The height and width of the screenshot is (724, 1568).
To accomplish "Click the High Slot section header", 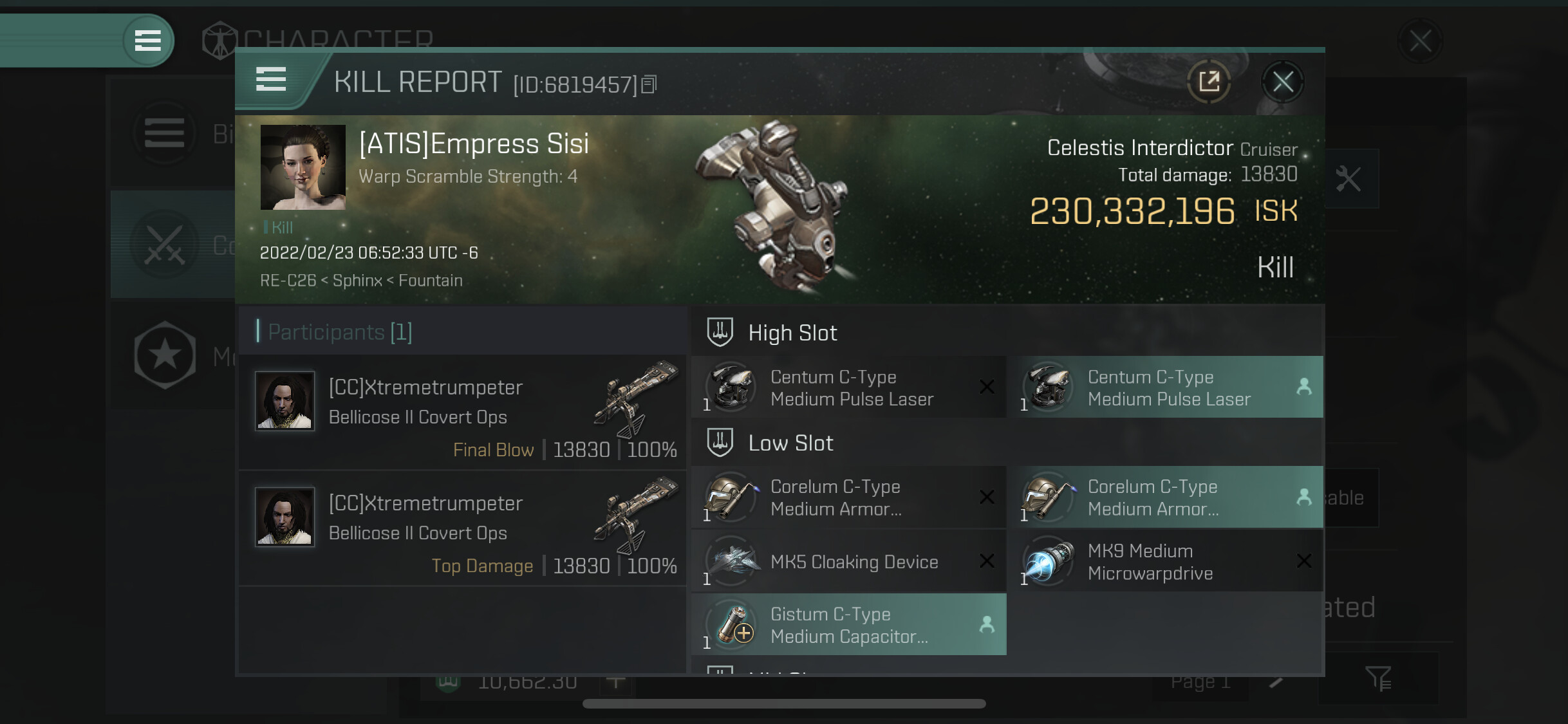I will pyautogui.click(x=792, y=333).
